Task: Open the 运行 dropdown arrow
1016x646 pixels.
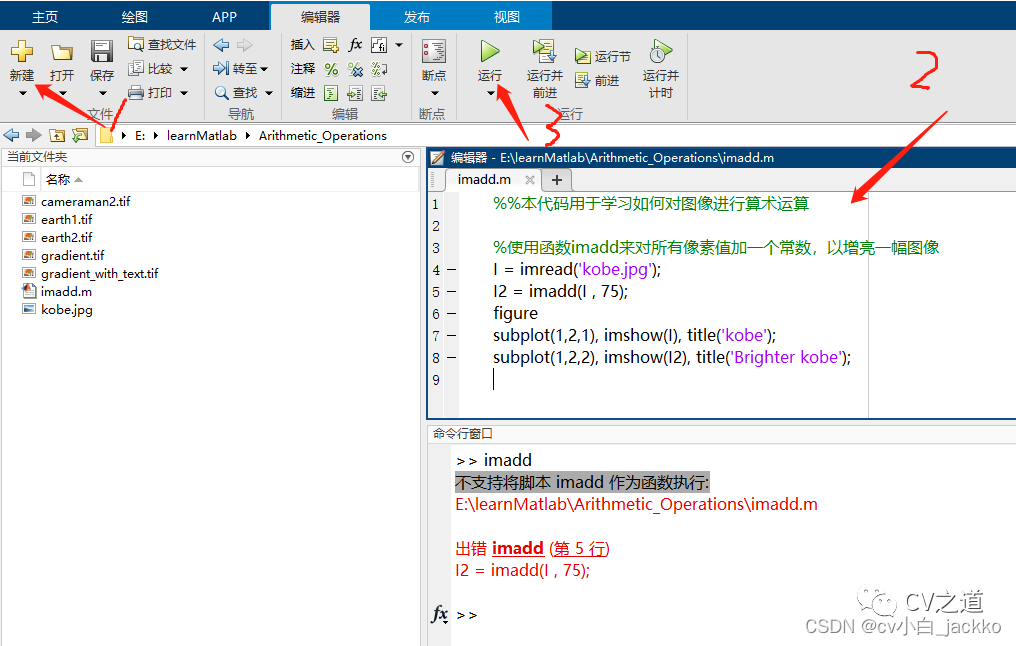Action: coord(489,92)
